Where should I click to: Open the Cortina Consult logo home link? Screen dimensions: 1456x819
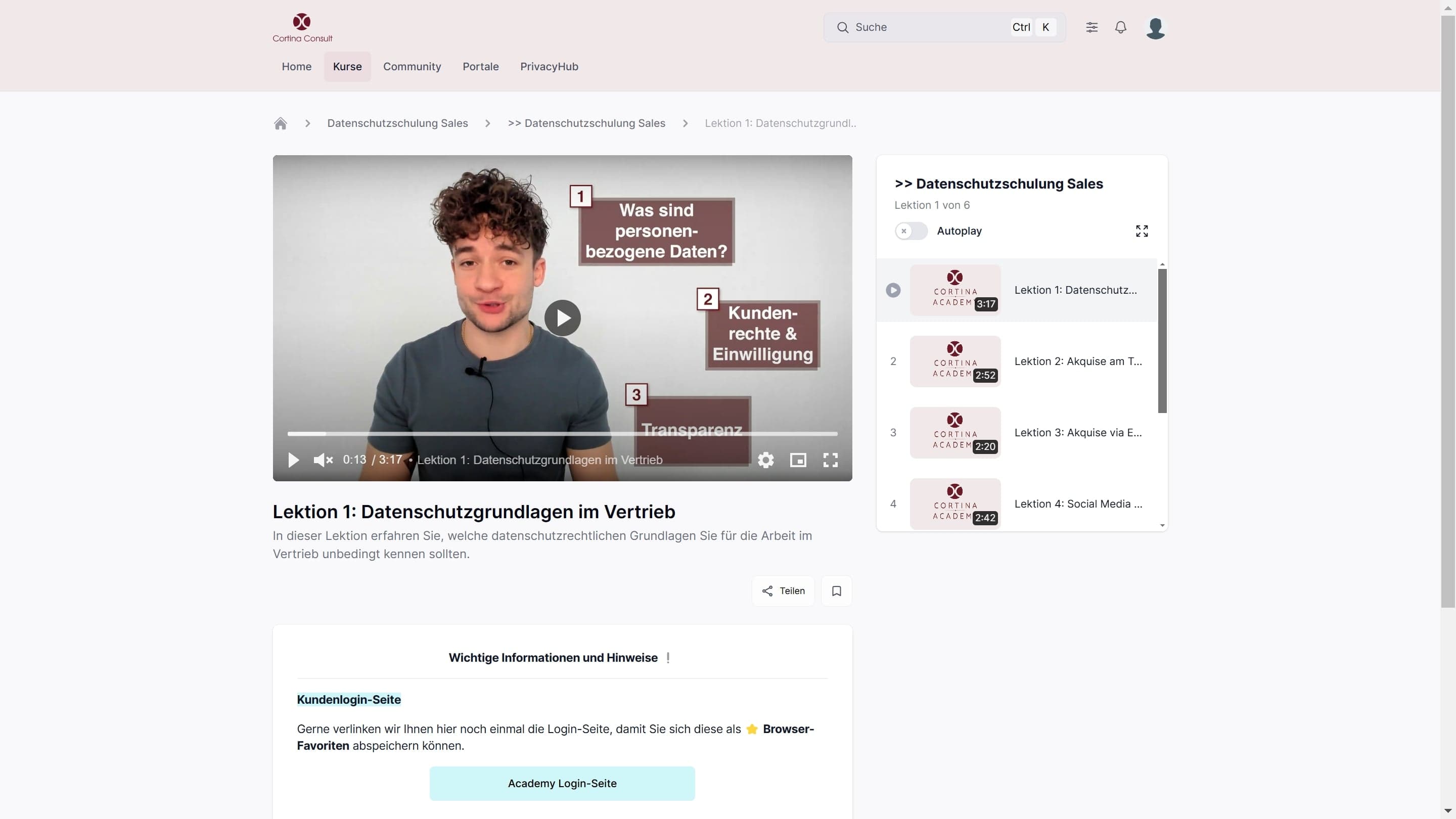(x=302, y=28)
